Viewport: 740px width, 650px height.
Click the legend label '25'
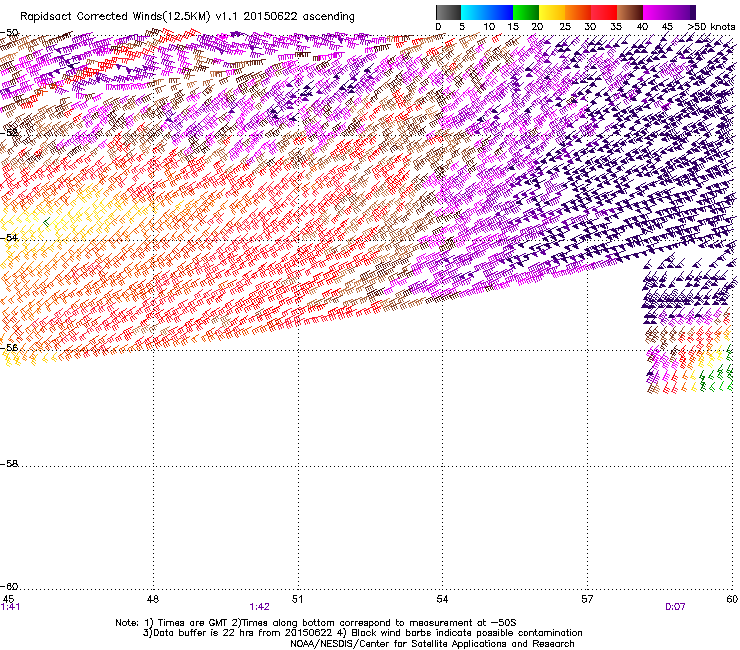click(x=565, y=27)
